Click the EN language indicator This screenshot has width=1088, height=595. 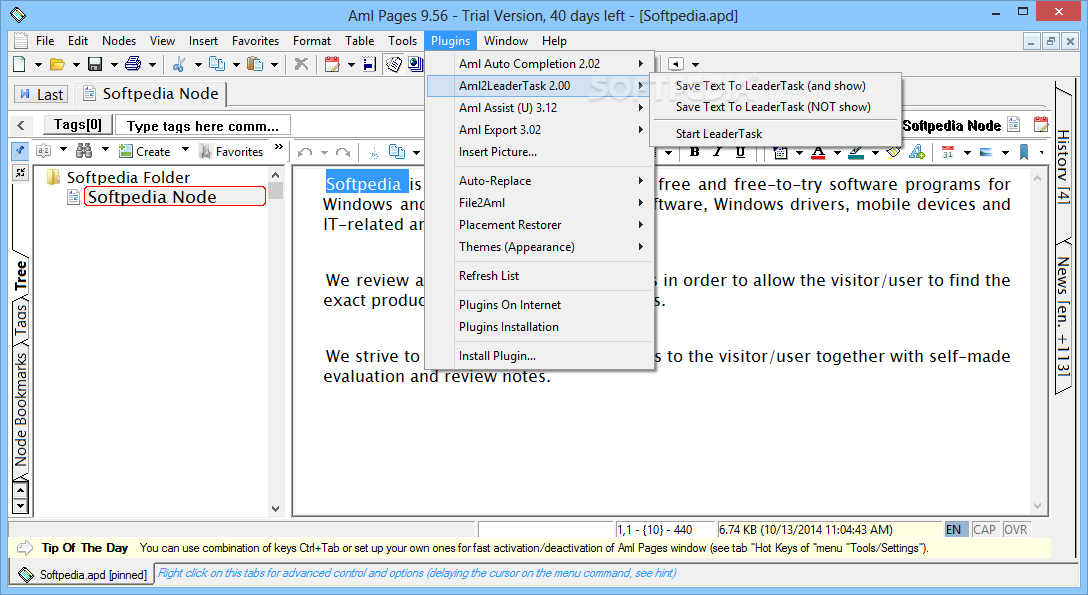[x=953, y=530]
